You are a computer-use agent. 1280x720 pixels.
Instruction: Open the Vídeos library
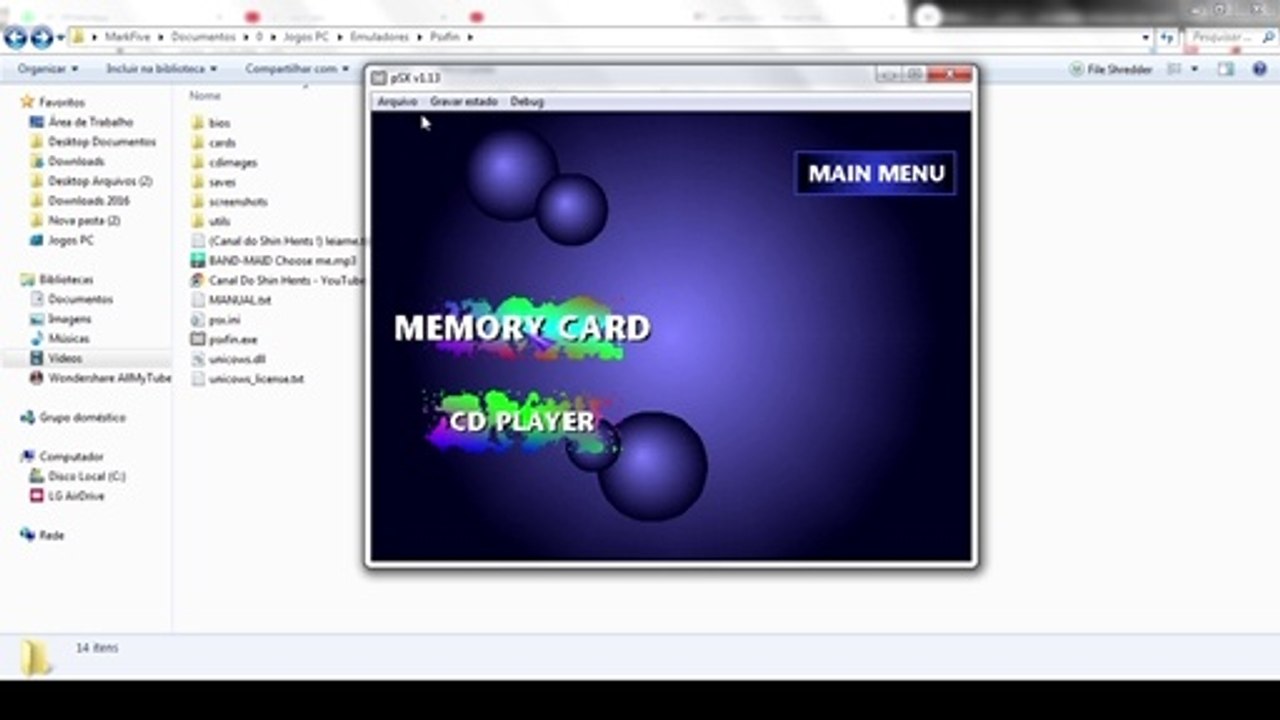point(65,358)
